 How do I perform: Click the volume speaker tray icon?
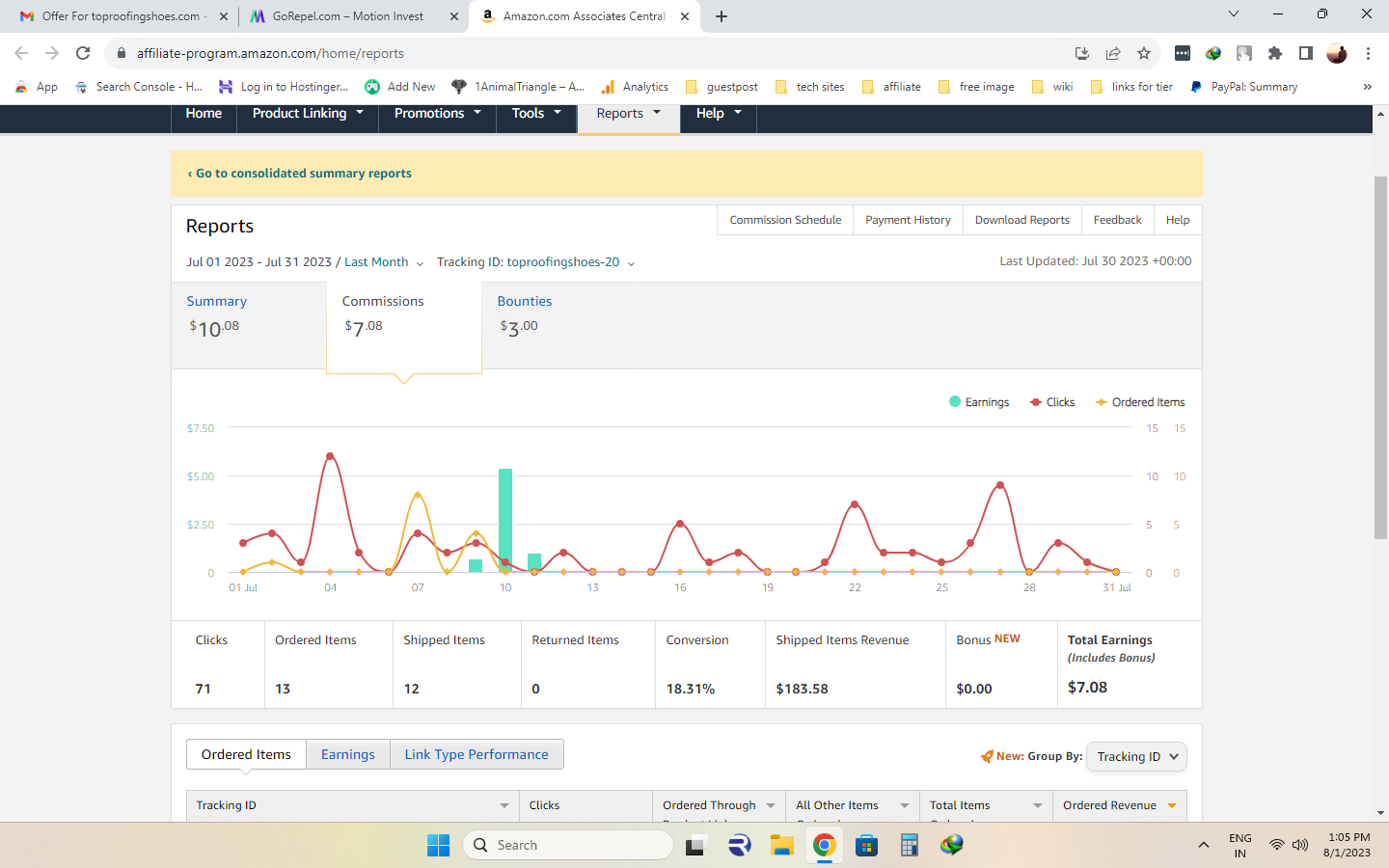tap(1300, 845)
